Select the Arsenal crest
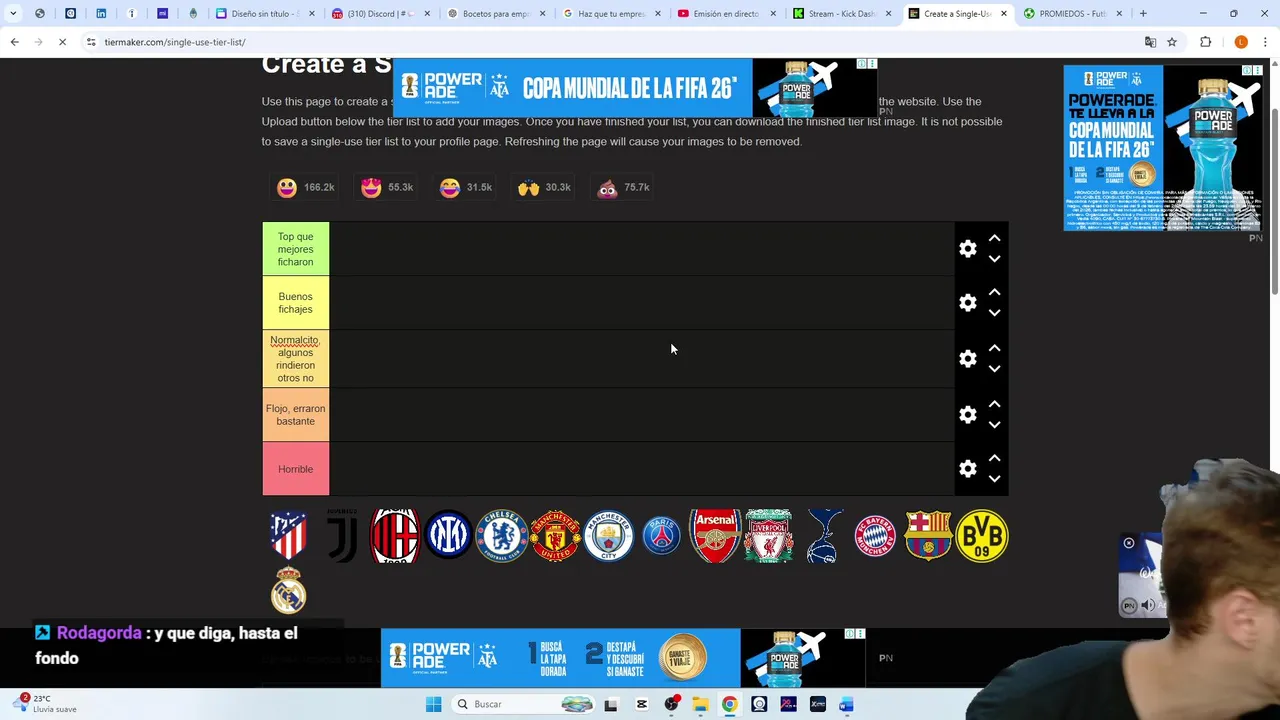The height and width of the screenshot is (720, 1280). click(x=715, y=536)
